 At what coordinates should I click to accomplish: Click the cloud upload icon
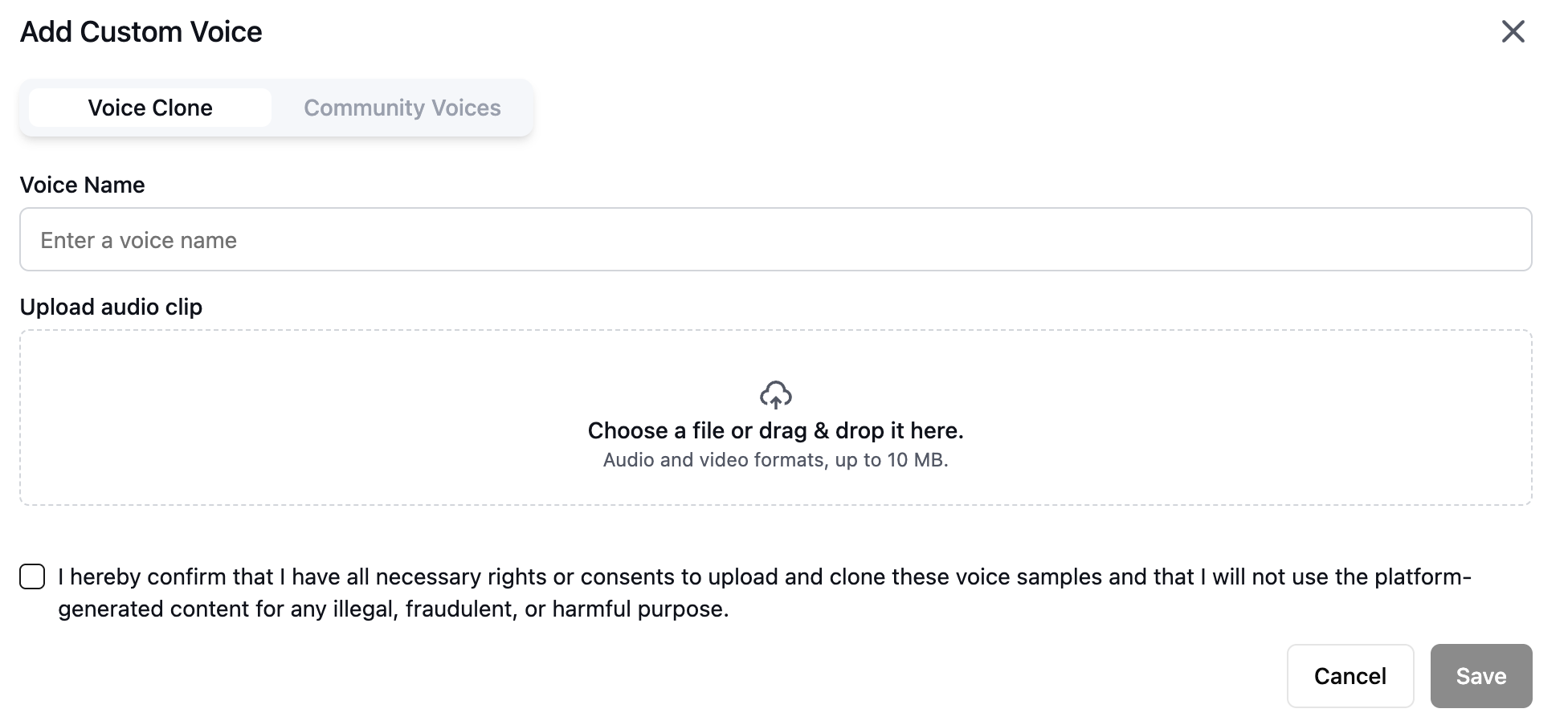(775, 394)
